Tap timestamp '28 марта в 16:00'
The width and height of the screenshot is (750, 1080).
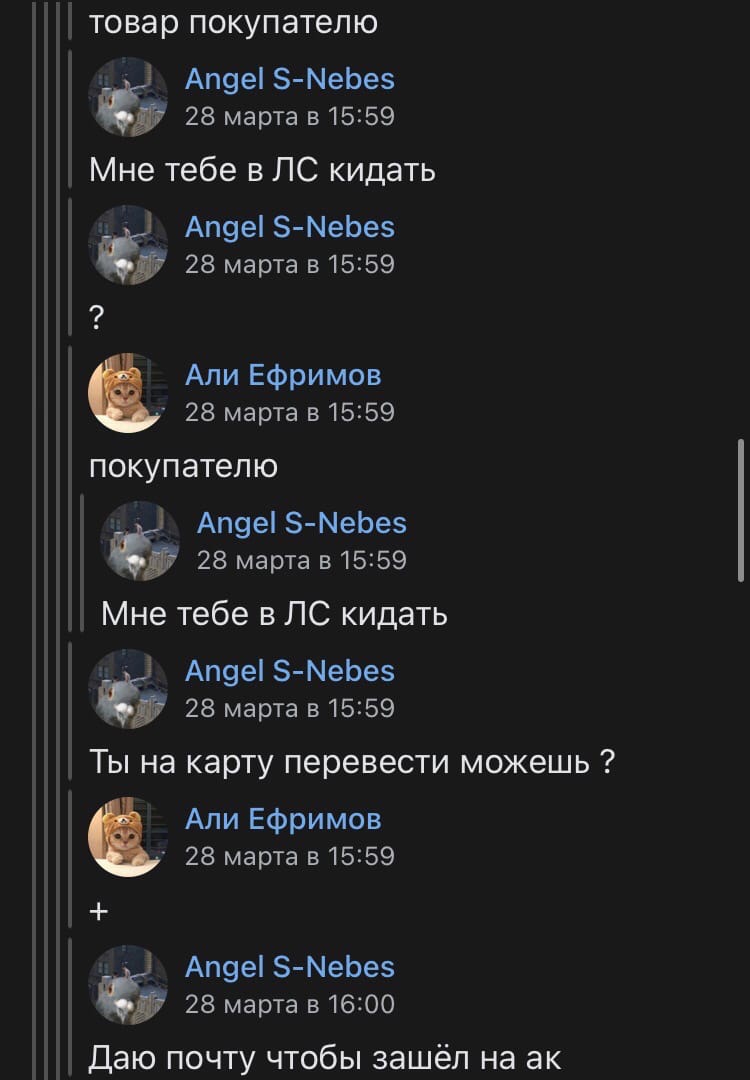[290, 1004]
